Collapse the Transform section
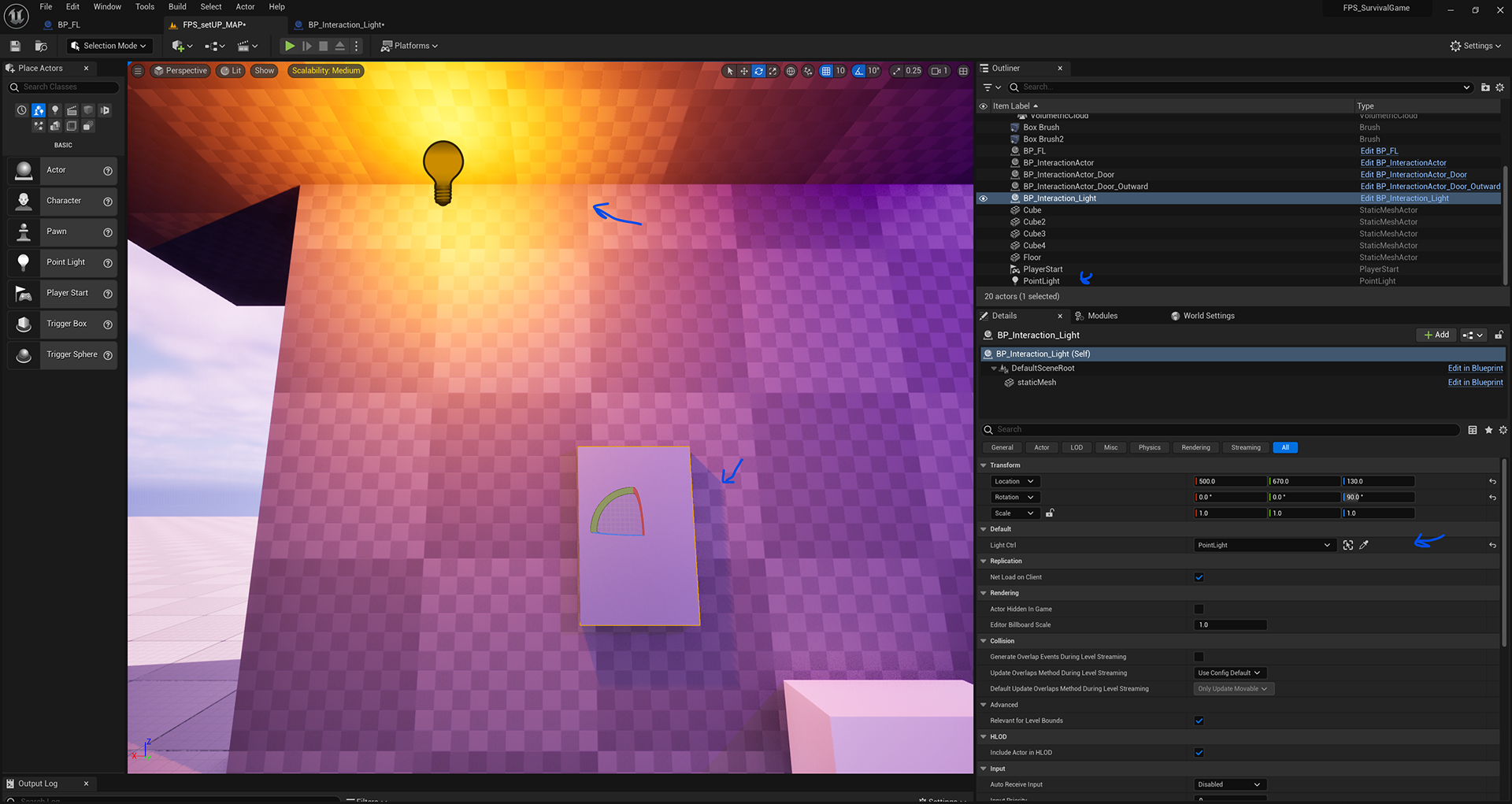Viewport: 1512px width, 804px height. 984,465
